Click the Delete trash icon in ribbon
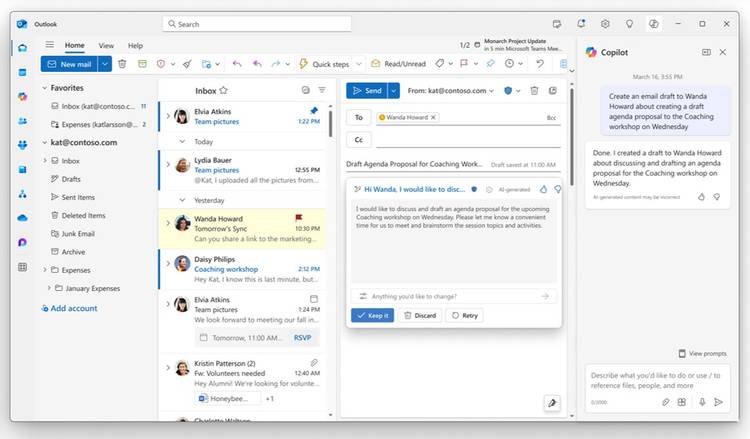Screen dimensions: 750x439 coord(122,64)
